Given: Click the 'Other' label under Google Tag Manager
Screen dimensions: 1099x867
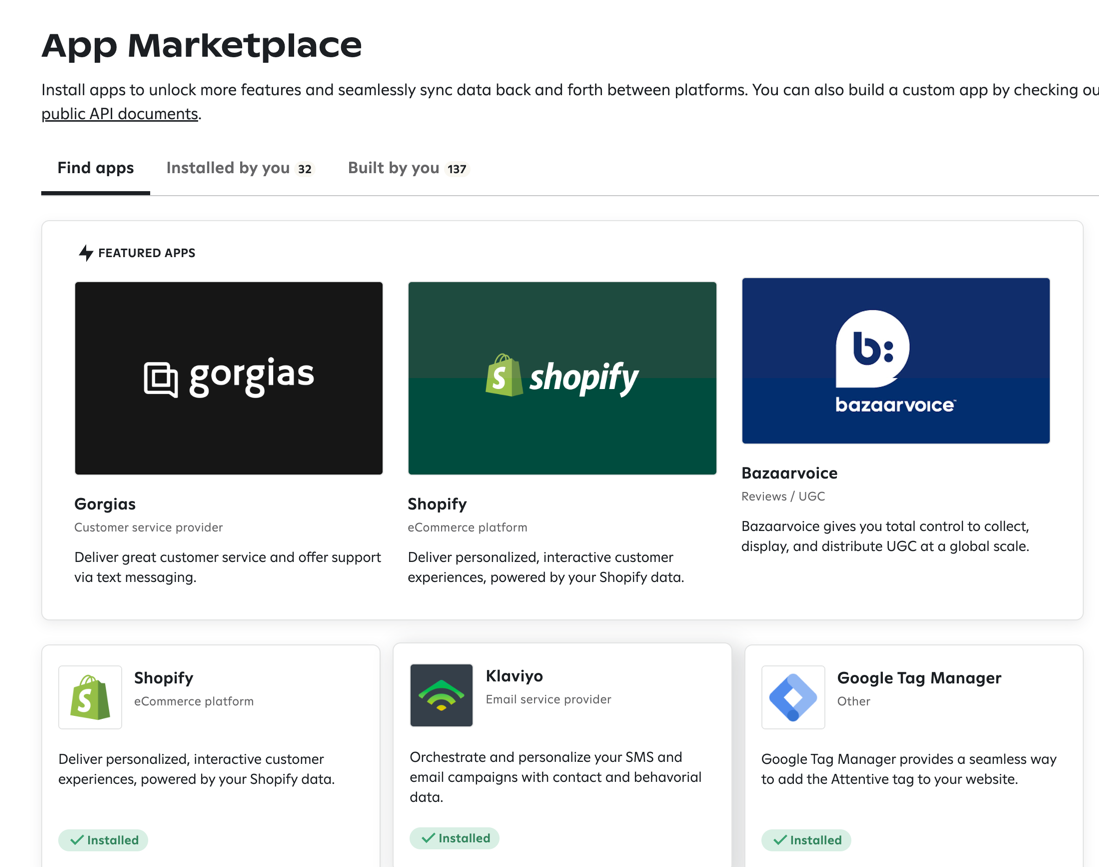Looking at the screenshot, I should click(x=854, y=702).
